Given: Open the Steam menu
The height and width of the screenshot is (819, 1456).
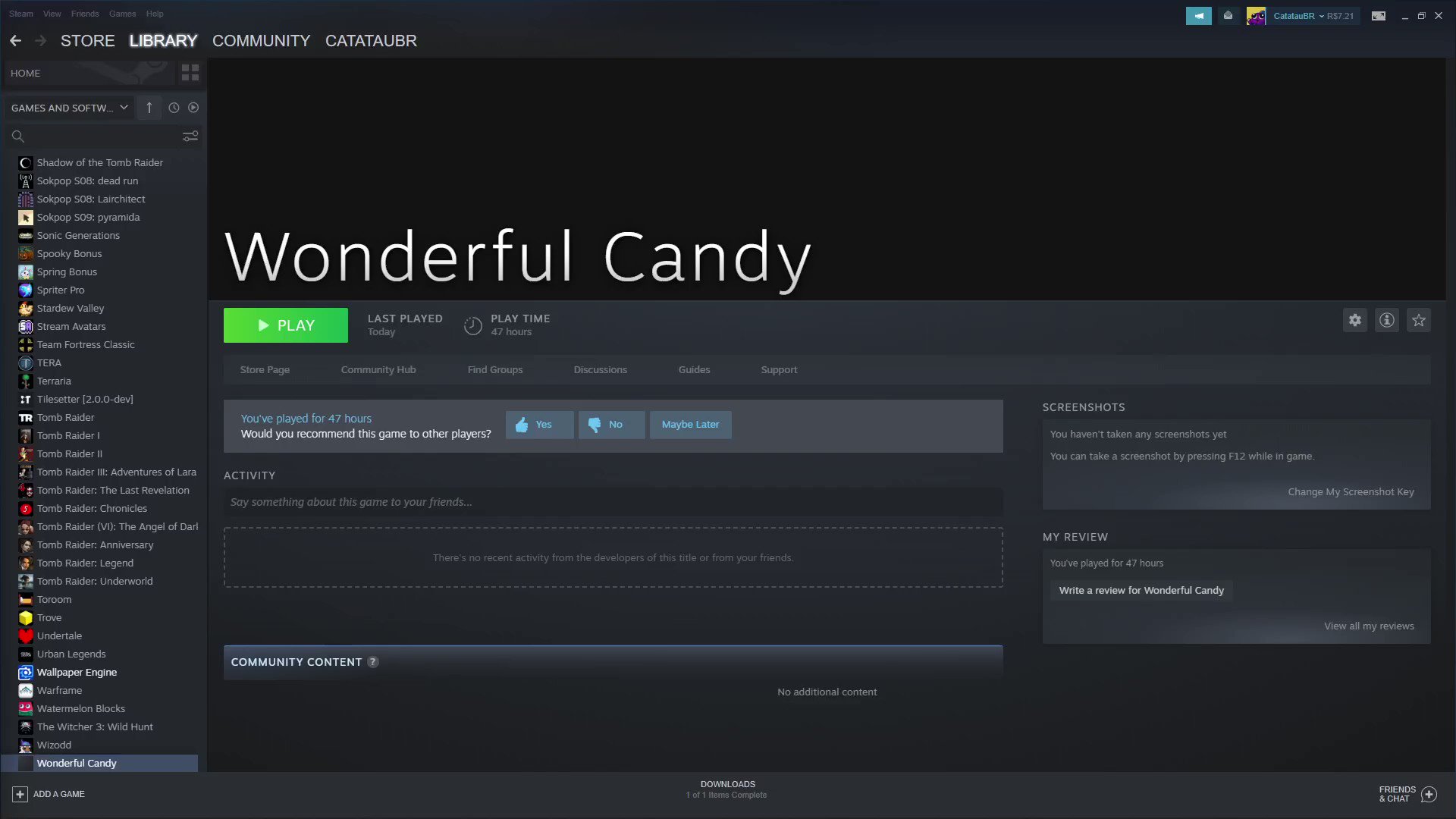Looking at the screenshot, I should pos(21,14).
